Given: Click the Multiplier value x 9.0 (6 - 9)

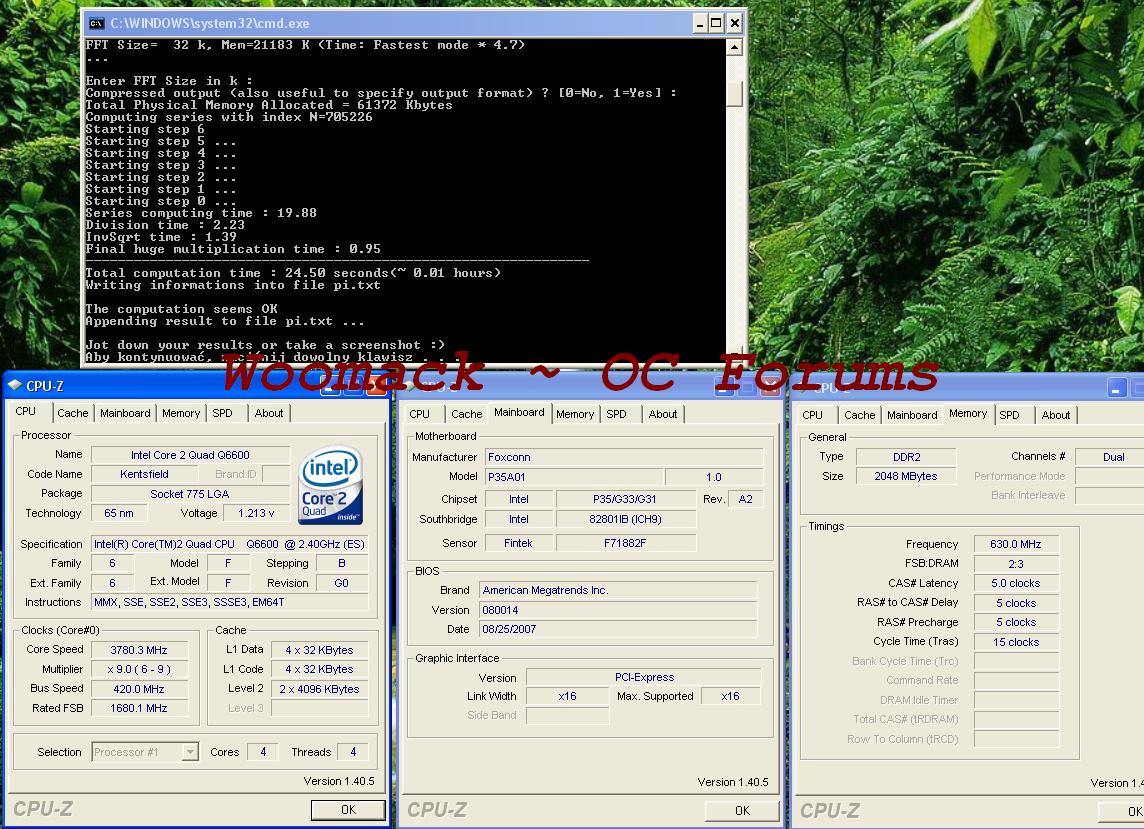Looking at the screenshot, I should [x=139, y=669].
